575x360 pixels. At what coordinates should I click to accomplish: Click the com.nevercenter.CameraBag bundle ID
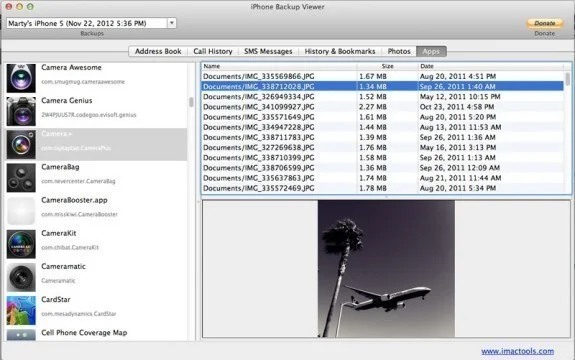coord(78,181)
